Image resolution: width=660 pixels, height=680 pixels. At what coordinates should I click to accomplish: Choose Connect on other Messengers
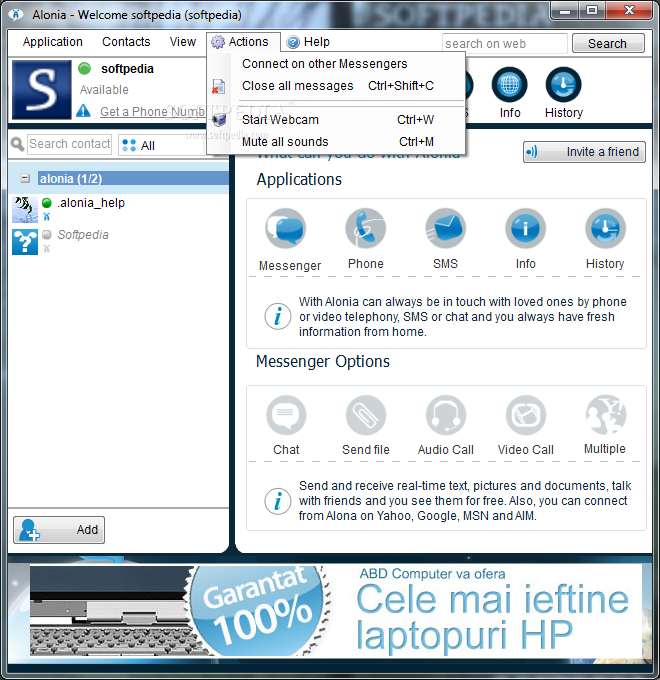click(x=336, y=64)
